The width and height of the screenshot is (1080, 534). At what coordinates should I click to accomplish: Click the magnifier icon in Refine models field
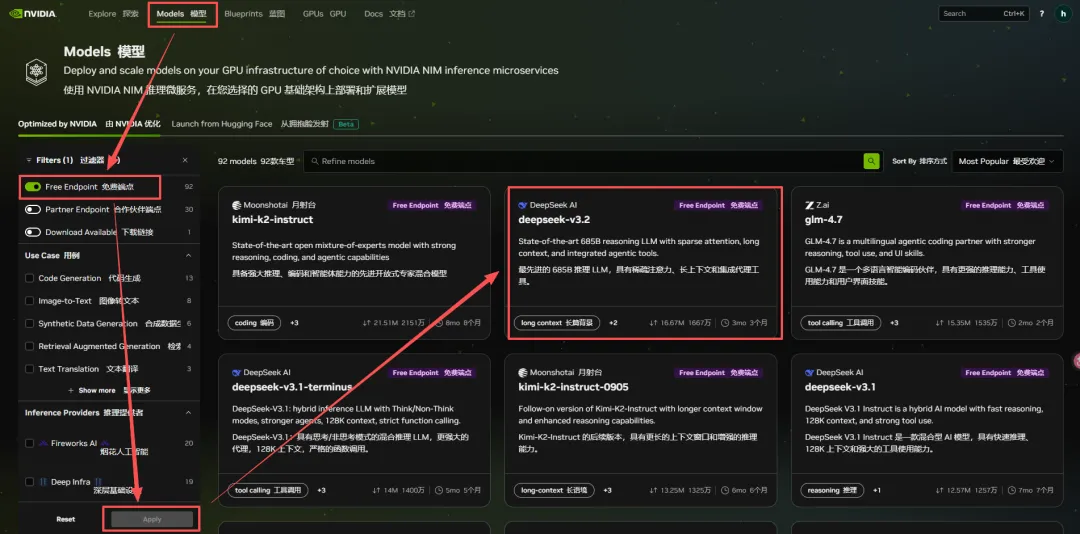tap(315, 161)
